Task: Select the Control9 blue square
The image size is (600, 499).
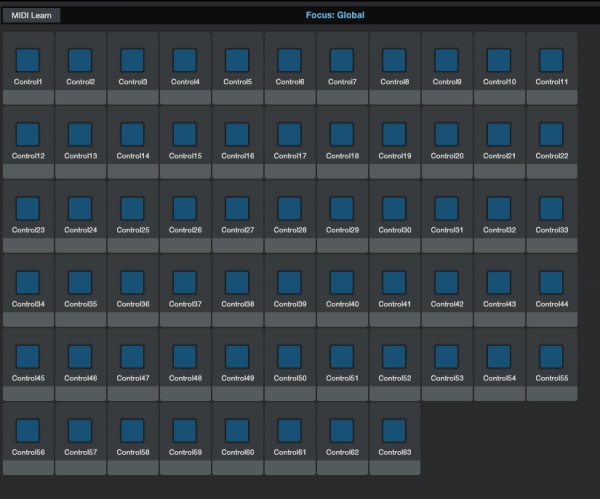Action: (447, 60)
